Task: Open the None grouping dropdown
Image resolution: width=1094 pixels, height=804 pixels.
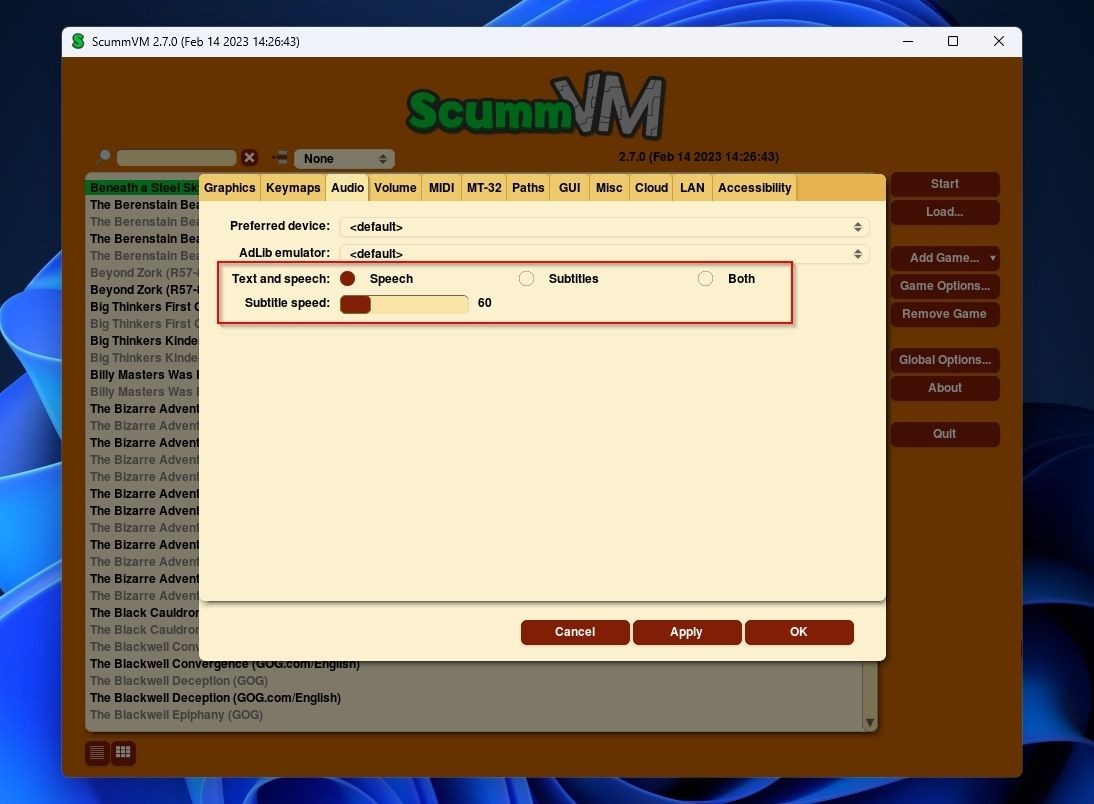Action: pyautogui.click(x=345, y=158)
